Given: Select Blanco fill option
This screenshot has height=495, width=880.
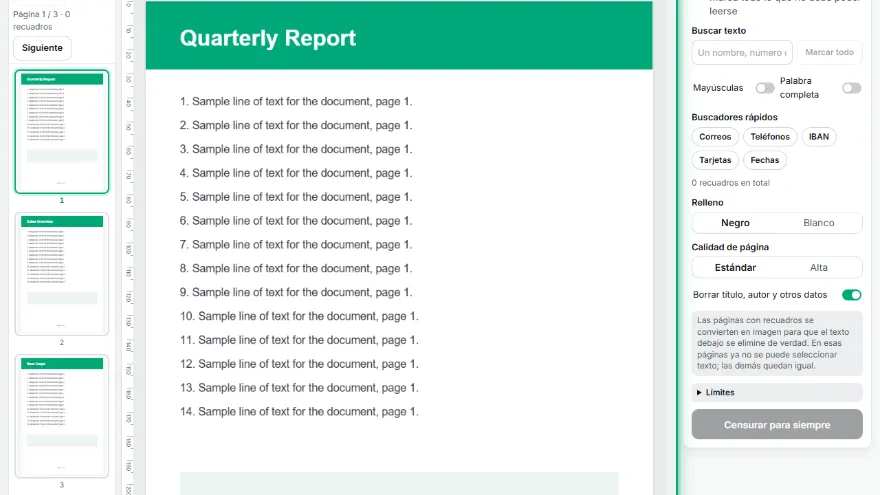Looking at the screenshot, I should click(x=818, y=223).
